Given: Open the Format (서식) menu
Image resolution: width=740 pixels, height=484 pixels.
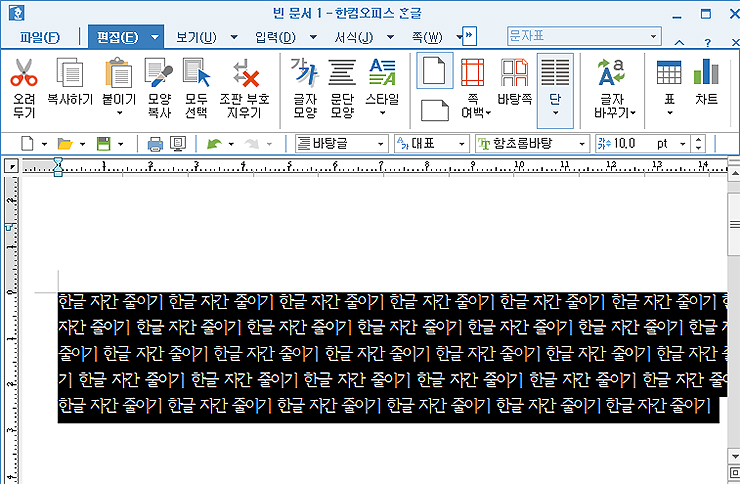Looking at the screenshot, I should pos(353,37).
